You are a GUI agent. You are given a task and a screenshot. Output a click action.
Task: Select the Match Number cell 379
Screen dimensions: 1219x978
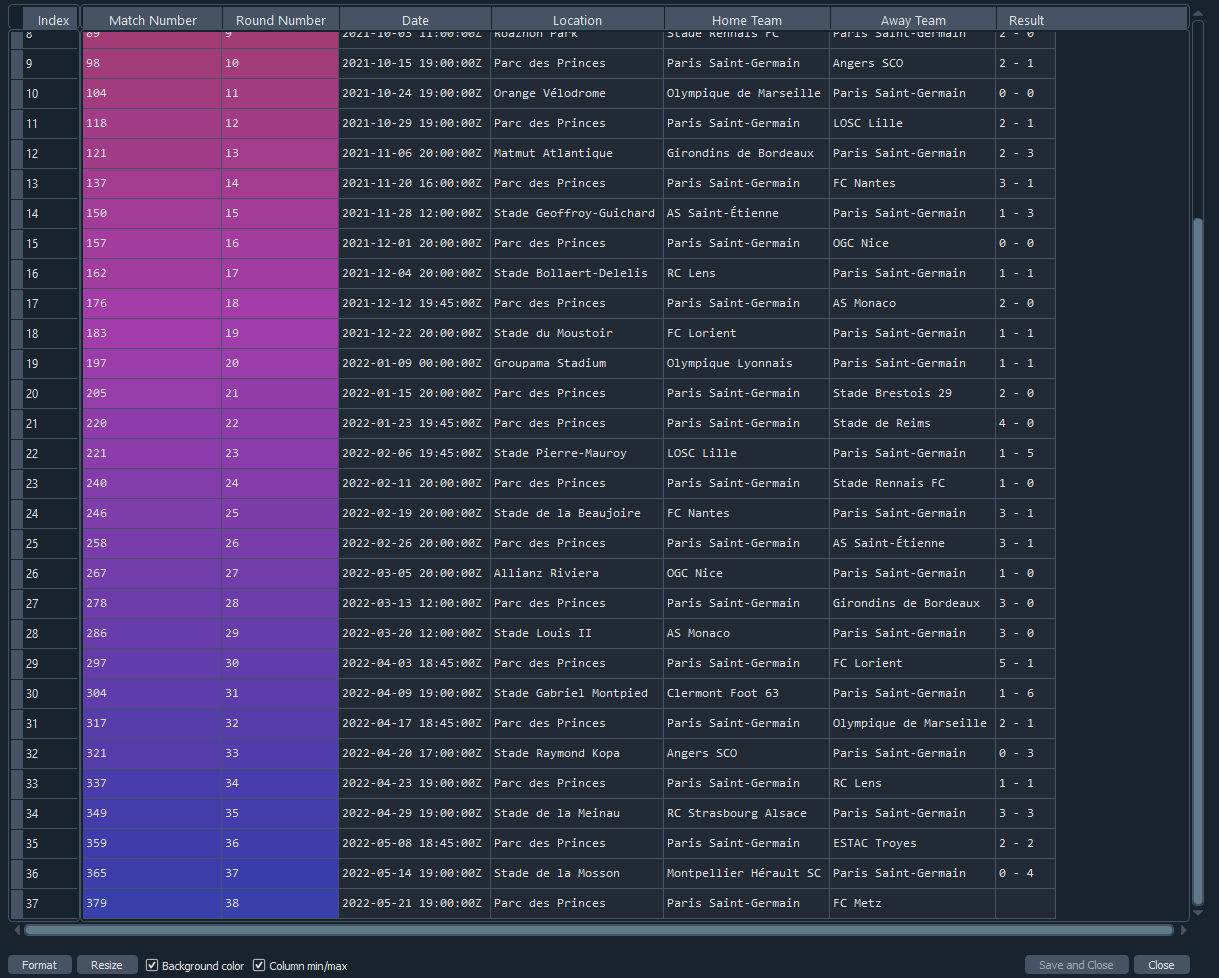coord(152,903)
